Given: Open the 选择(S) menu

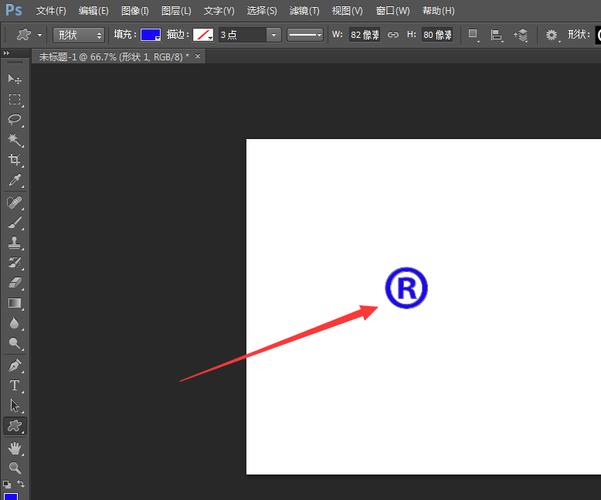Looking at the screenshot, I should [262, 11].
